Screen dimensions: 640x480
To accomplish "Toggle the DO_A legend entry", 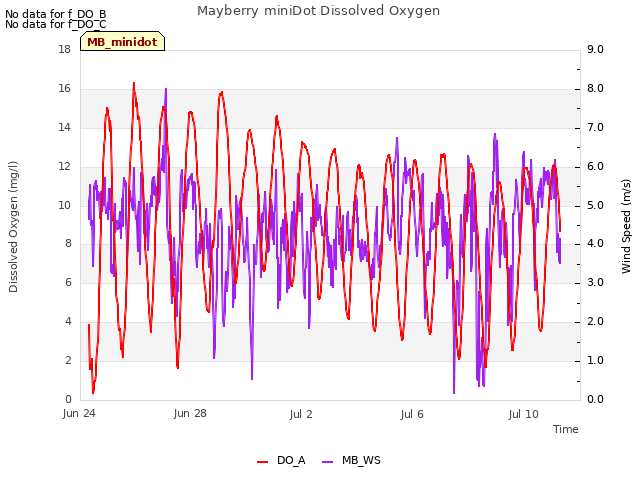I will pyautogui.click(x=281, y=460).
